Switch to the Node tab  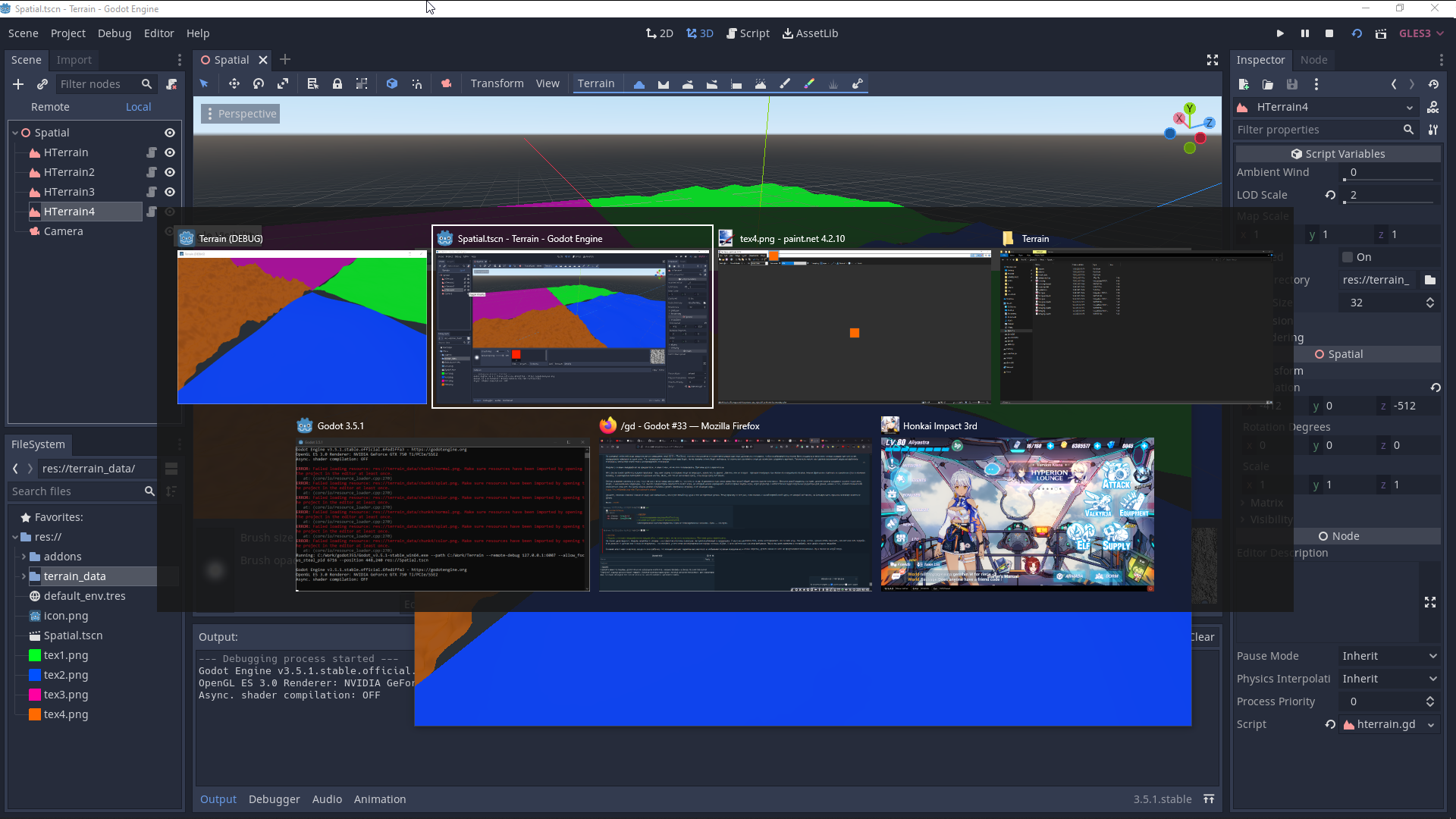tap(1313, 60)
